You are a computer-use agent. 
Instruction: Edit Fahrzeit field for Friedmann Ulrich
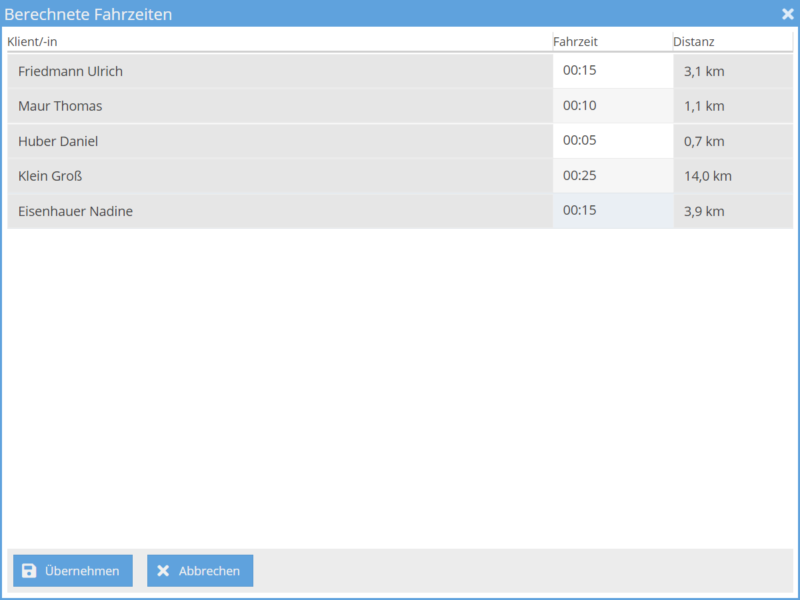(x=612, y=71)
